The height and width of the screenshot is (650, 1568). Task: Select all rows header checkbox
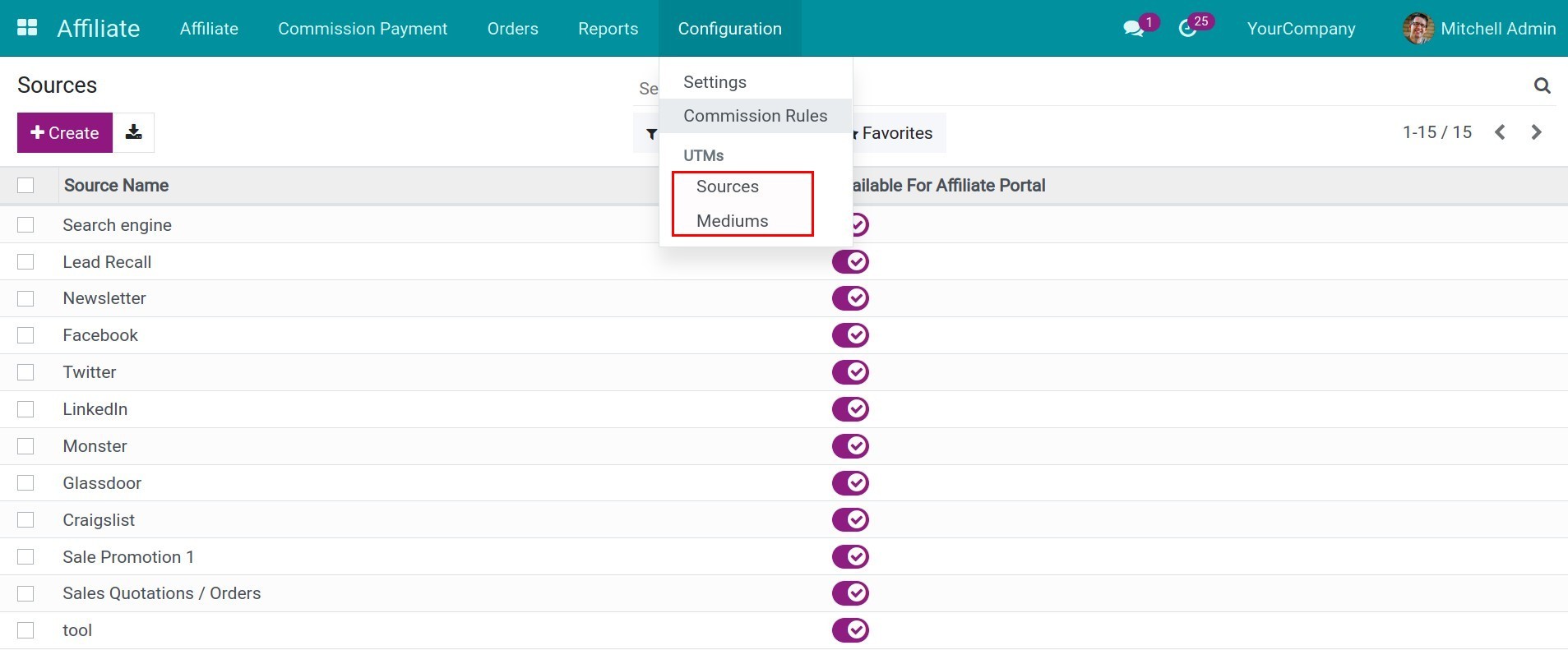[25, 186]
